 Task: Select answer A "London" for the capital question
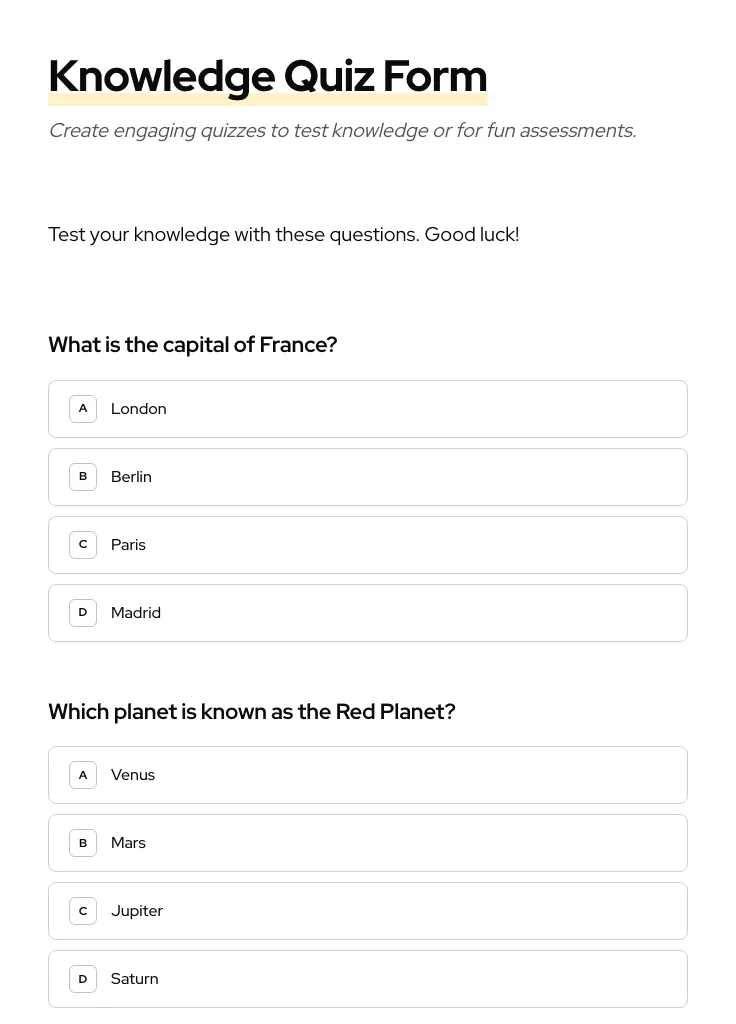point(368,408)
